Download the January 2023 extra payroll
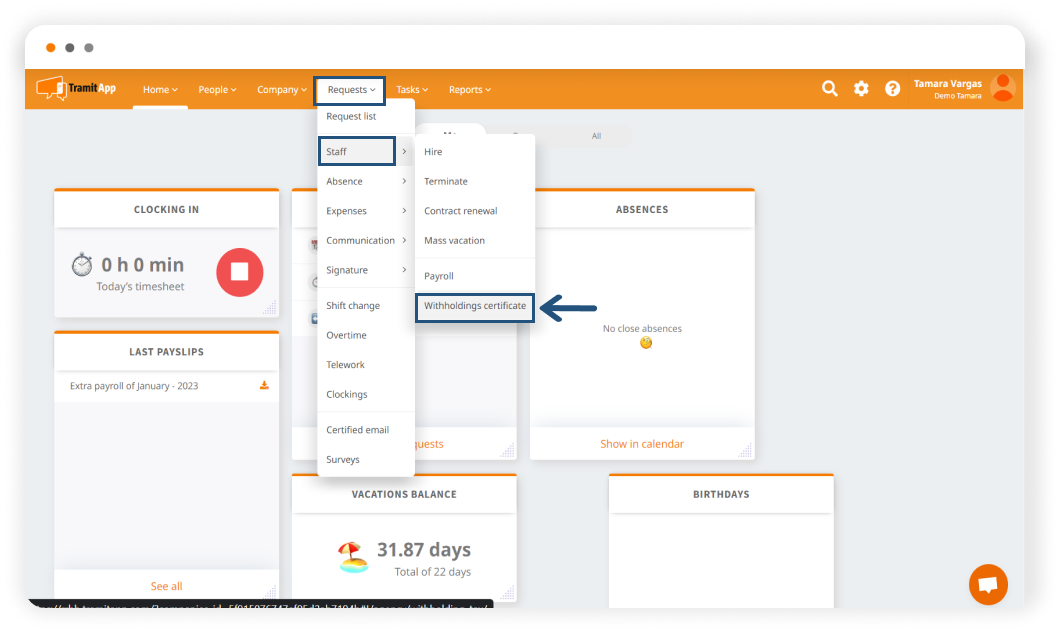 [264, 386]
